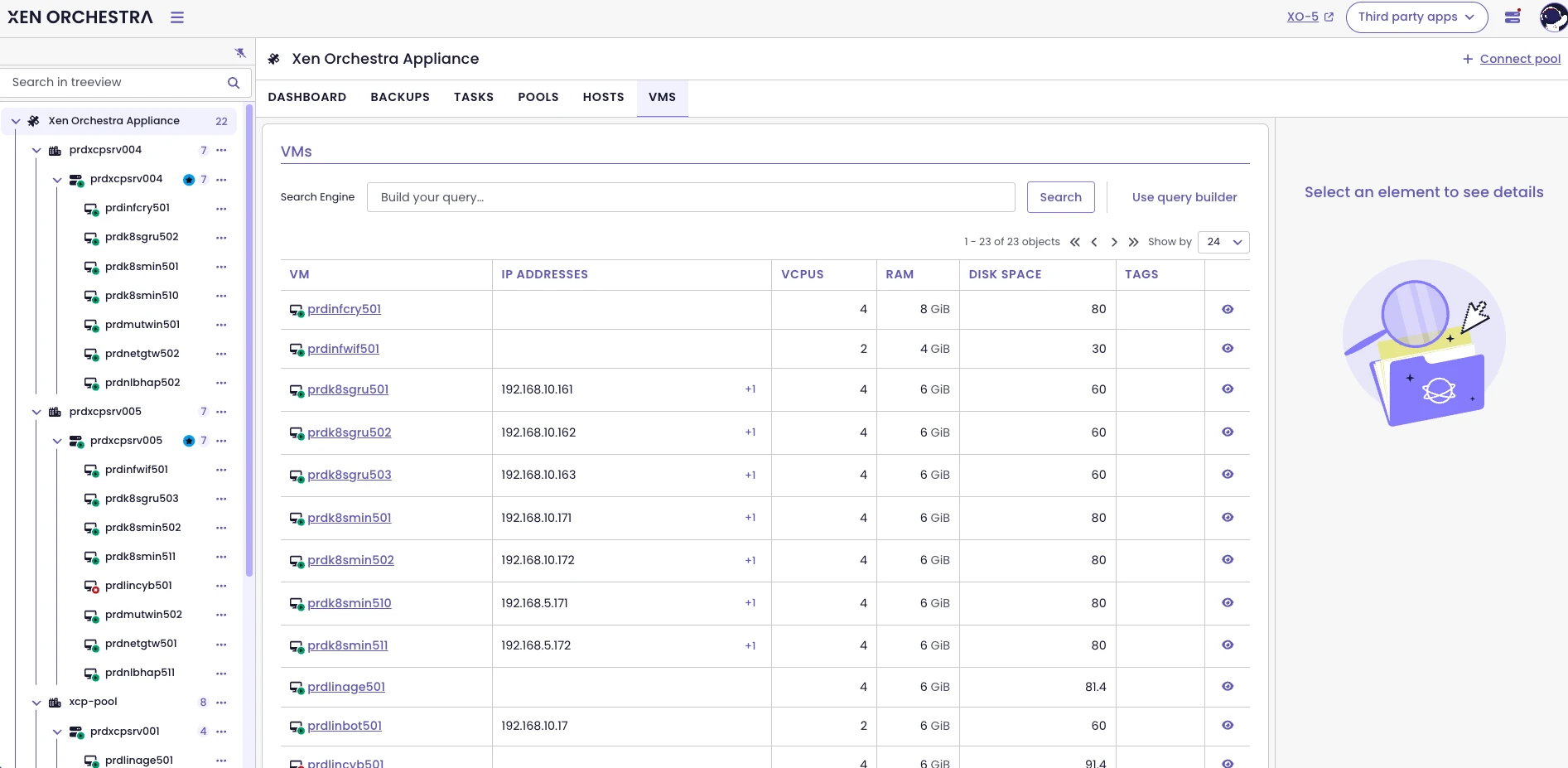The height and width of the screenshot is (768, 1568).
Task: Click the eye icon for prdk8smin501 row
Action: pyautogui.click(x=1228, y=518)
